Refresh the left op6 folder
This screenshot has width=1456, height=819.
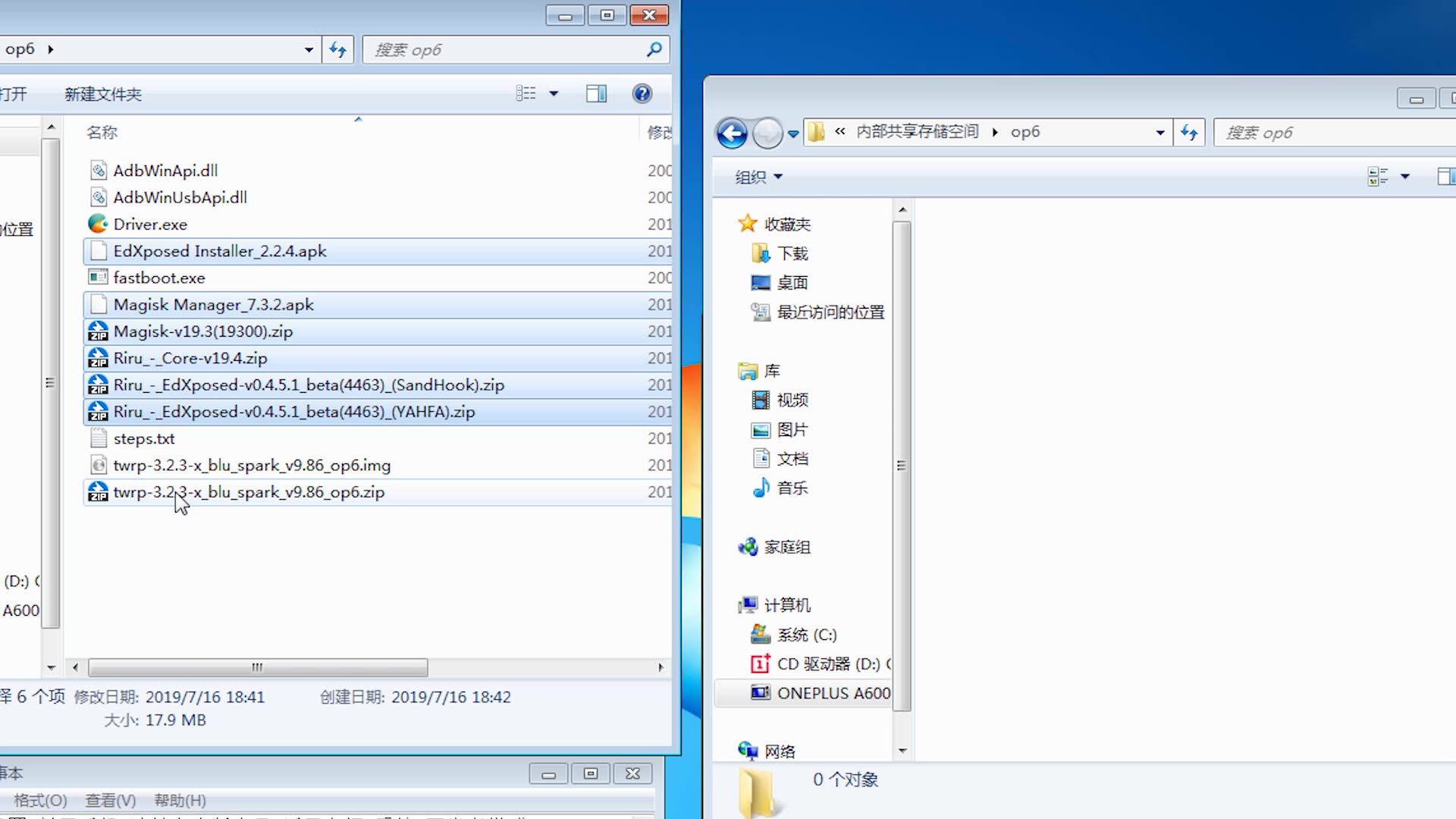coord(337,50)
